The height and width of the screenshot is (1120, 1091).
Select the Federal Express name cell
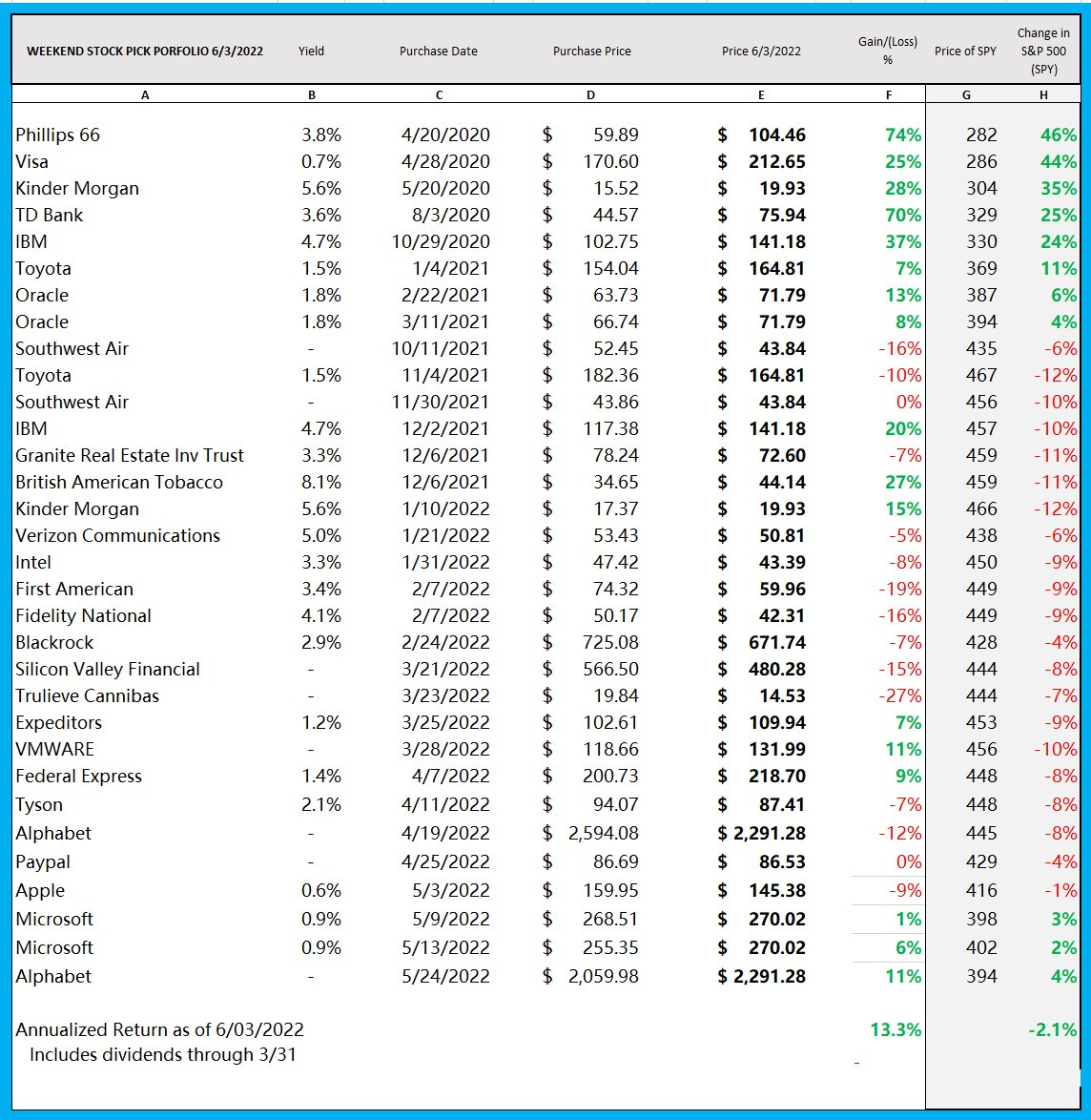[78, 777]
